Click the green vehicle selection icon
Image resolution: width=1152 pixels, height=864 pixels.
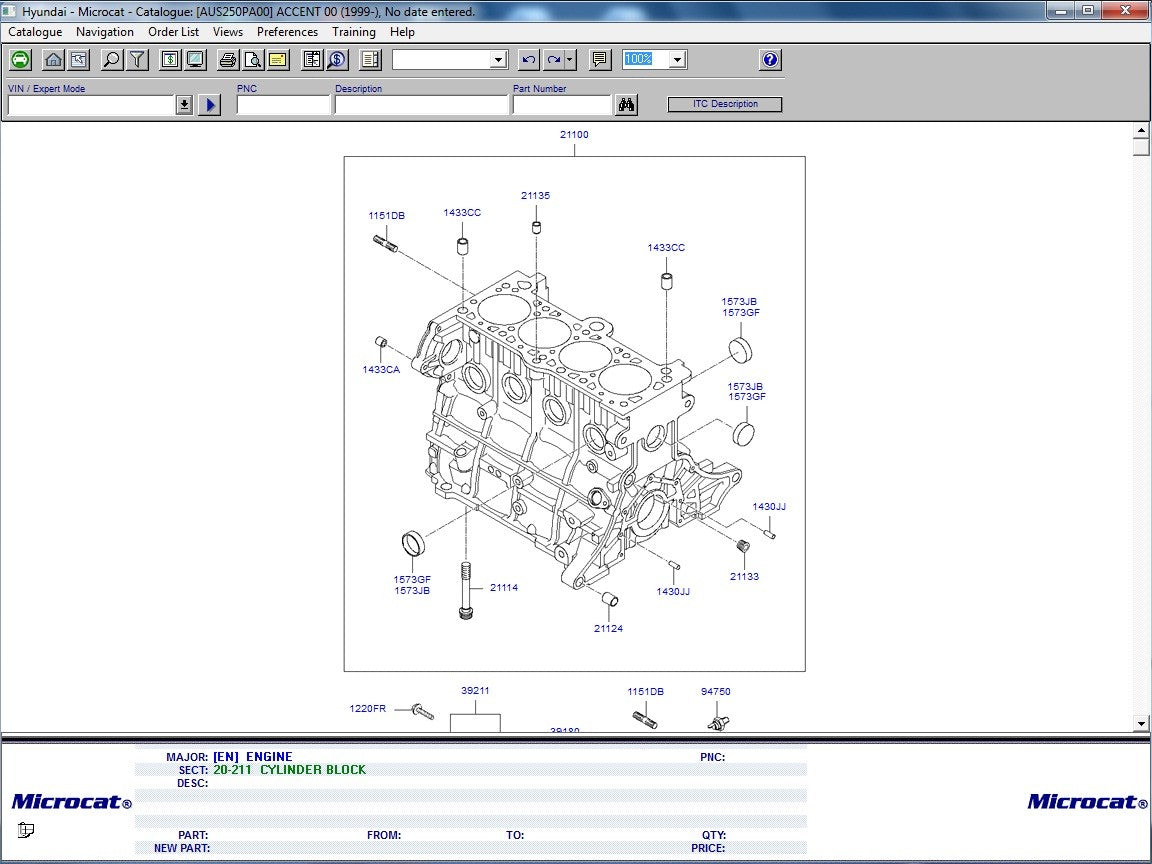20,60
